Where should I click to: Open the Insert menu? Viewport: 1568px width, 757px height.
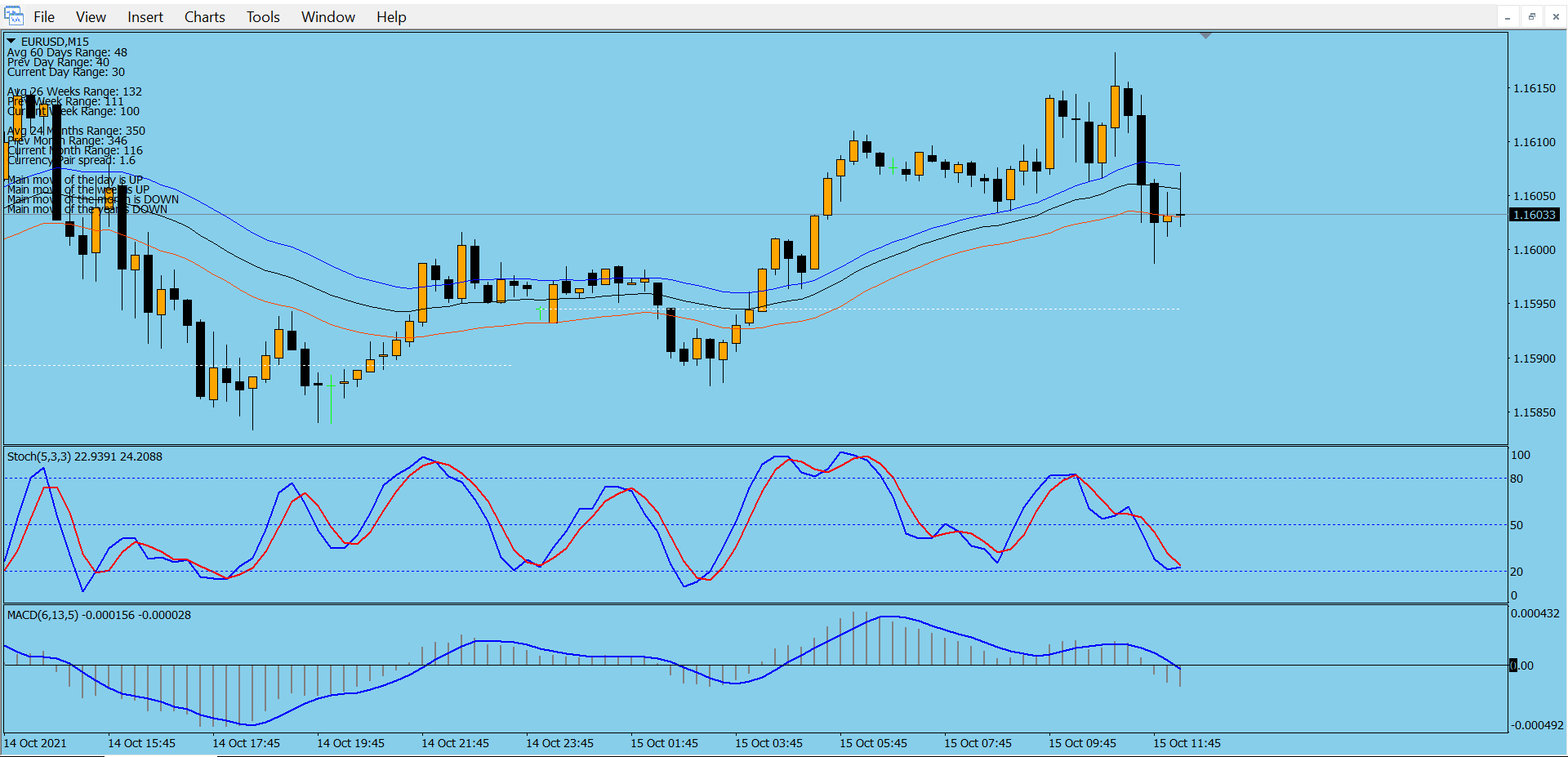coord(145,17)
